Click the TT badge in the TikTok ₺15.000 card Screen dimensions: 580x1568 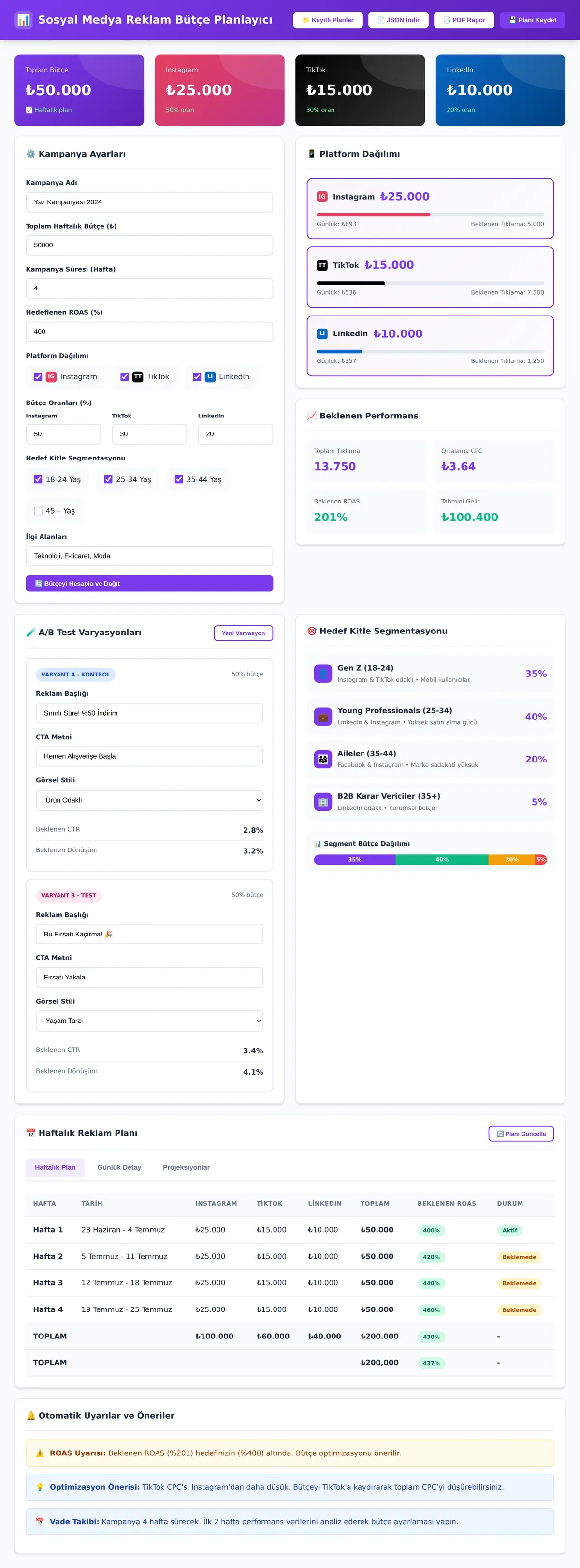[x=322, y=265]
